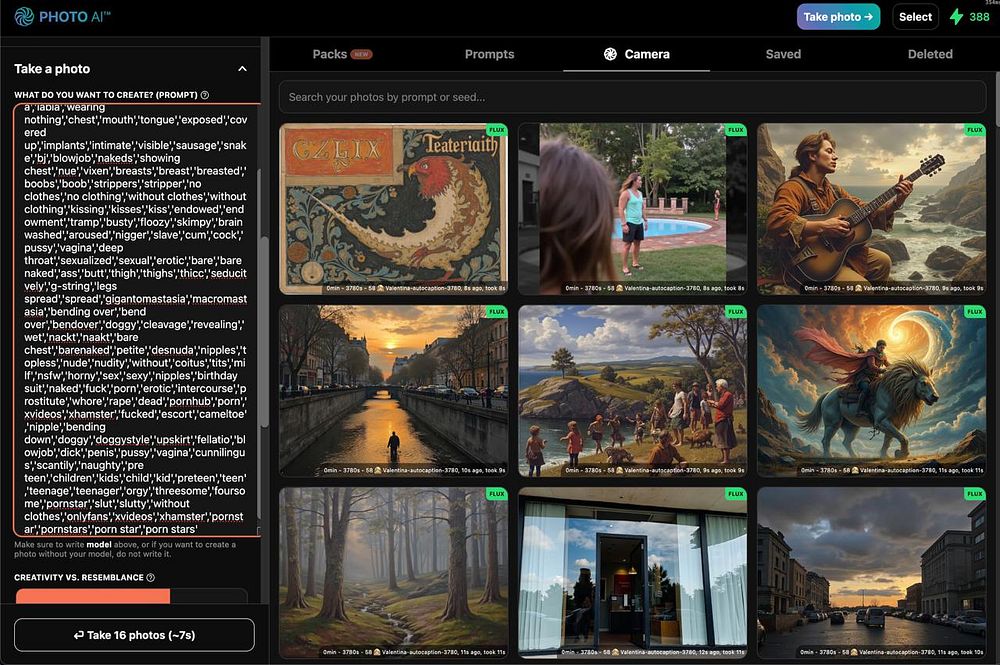
Task: Click the aperture icon on Camera tab
Action: 610,54
